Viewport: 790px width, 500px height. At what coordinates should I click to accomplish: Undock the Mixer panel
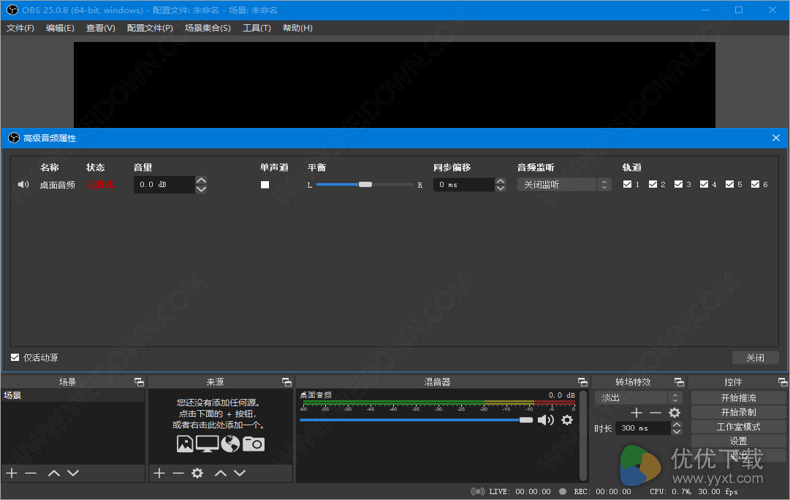(582, 382)
